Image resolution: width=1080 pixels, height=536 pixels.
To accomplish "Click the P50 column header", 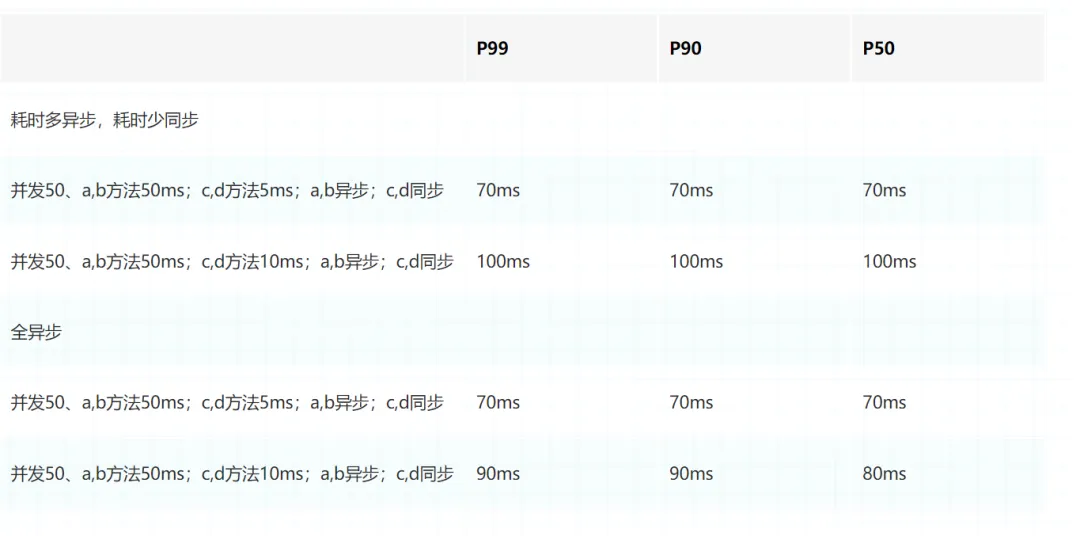I will [878, 48].
